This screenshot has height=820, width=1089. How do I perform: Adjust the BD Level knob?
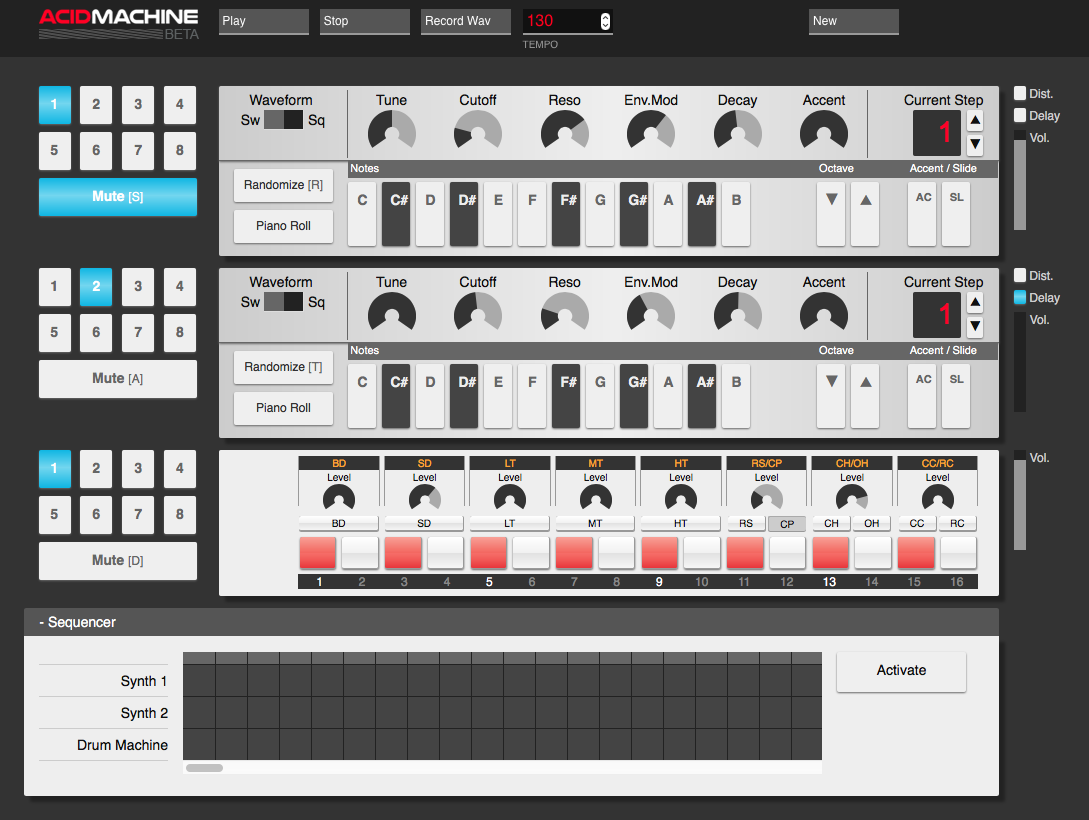(339, 499)
